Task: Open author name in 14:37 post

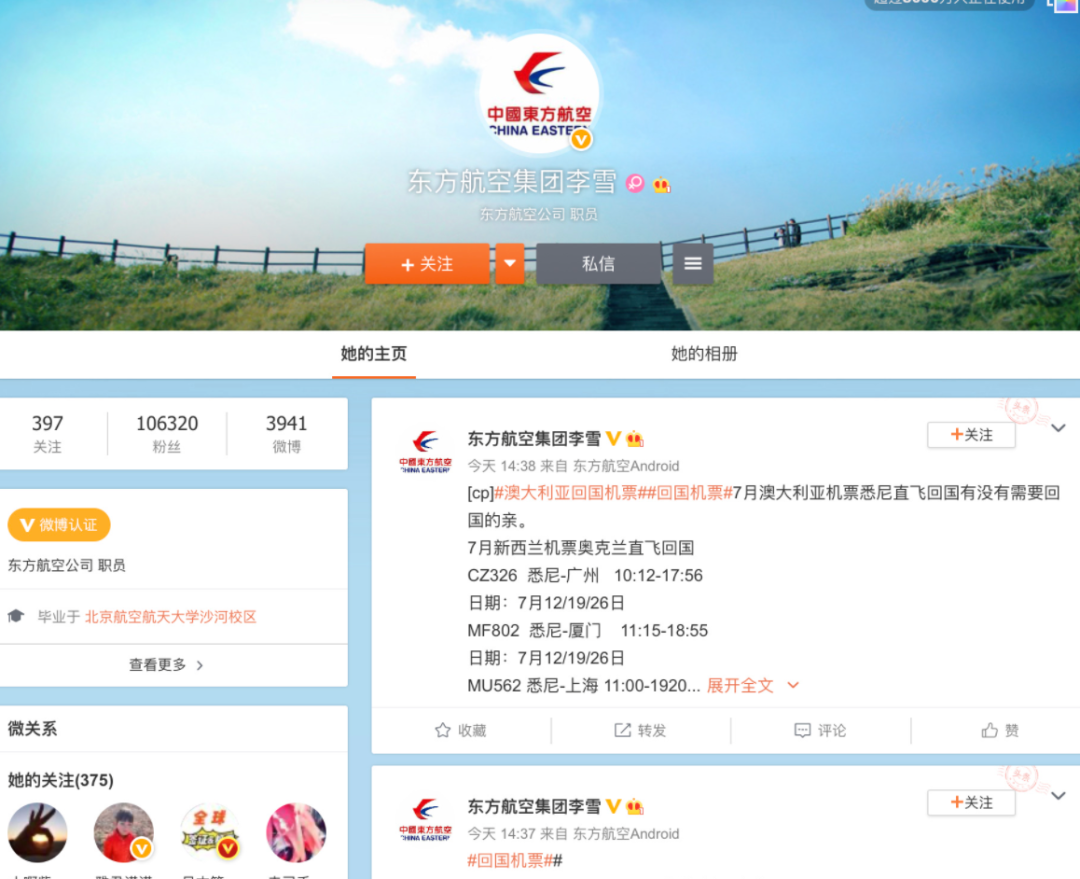Action: tap(534, 807)
